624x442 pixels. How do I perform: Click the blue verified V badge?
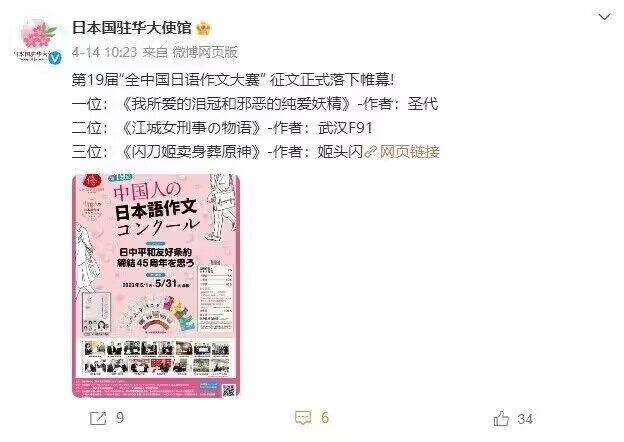pos(55,58)
